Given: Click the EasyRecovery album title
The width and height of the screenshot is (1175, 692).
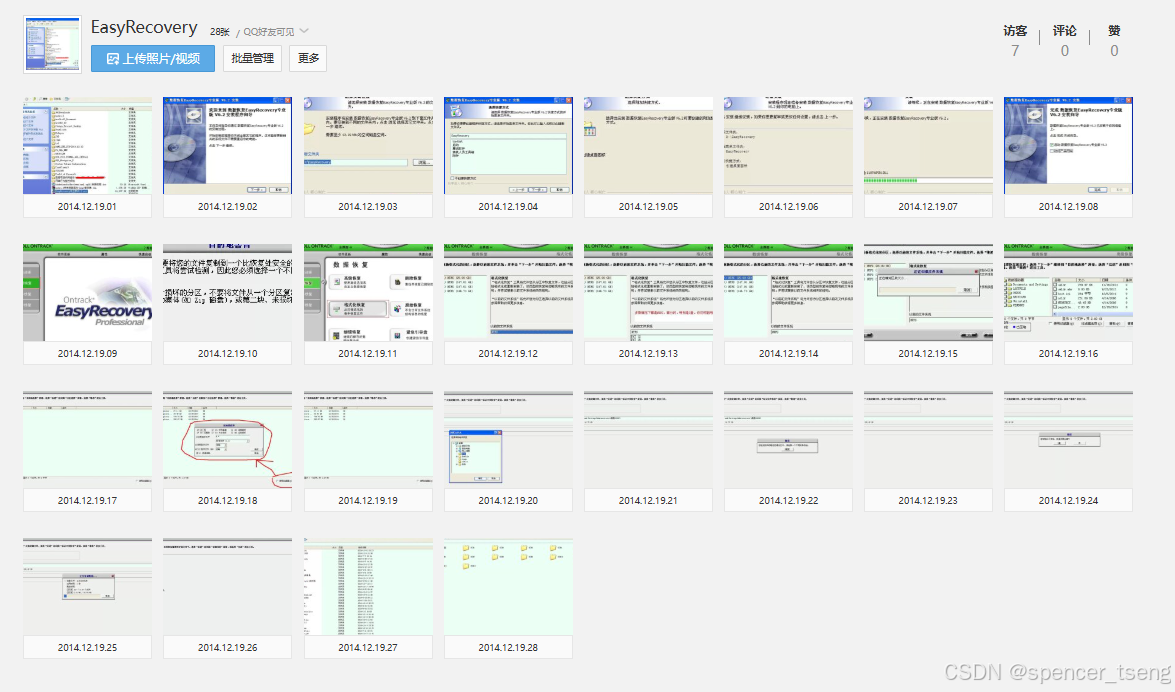Looking at the screenshot, I should (x=143, y=27).
